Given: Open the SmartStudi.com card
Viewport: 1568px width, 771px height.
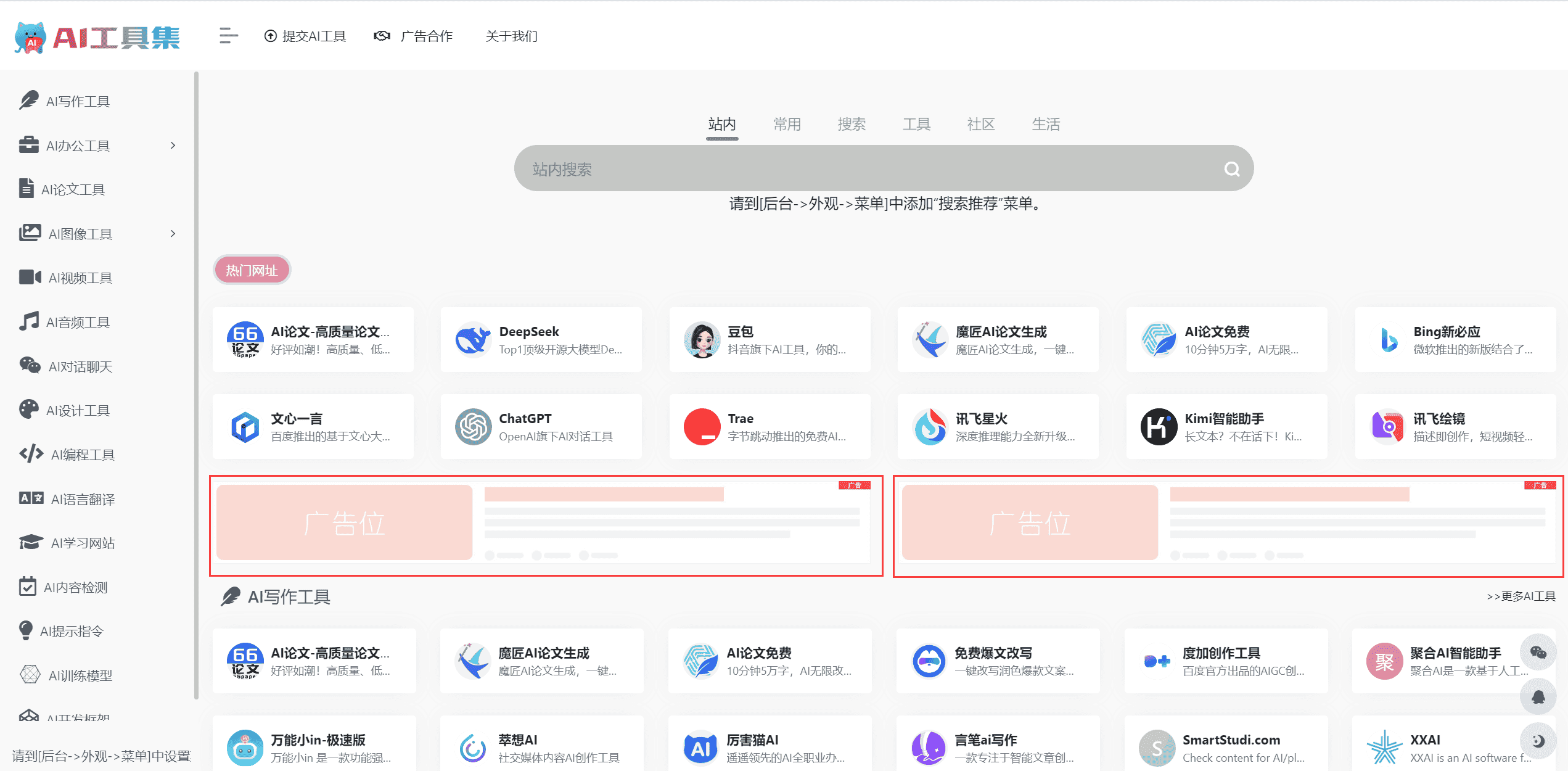Looking at the screenshot, I should click(x=1226, y=743).
